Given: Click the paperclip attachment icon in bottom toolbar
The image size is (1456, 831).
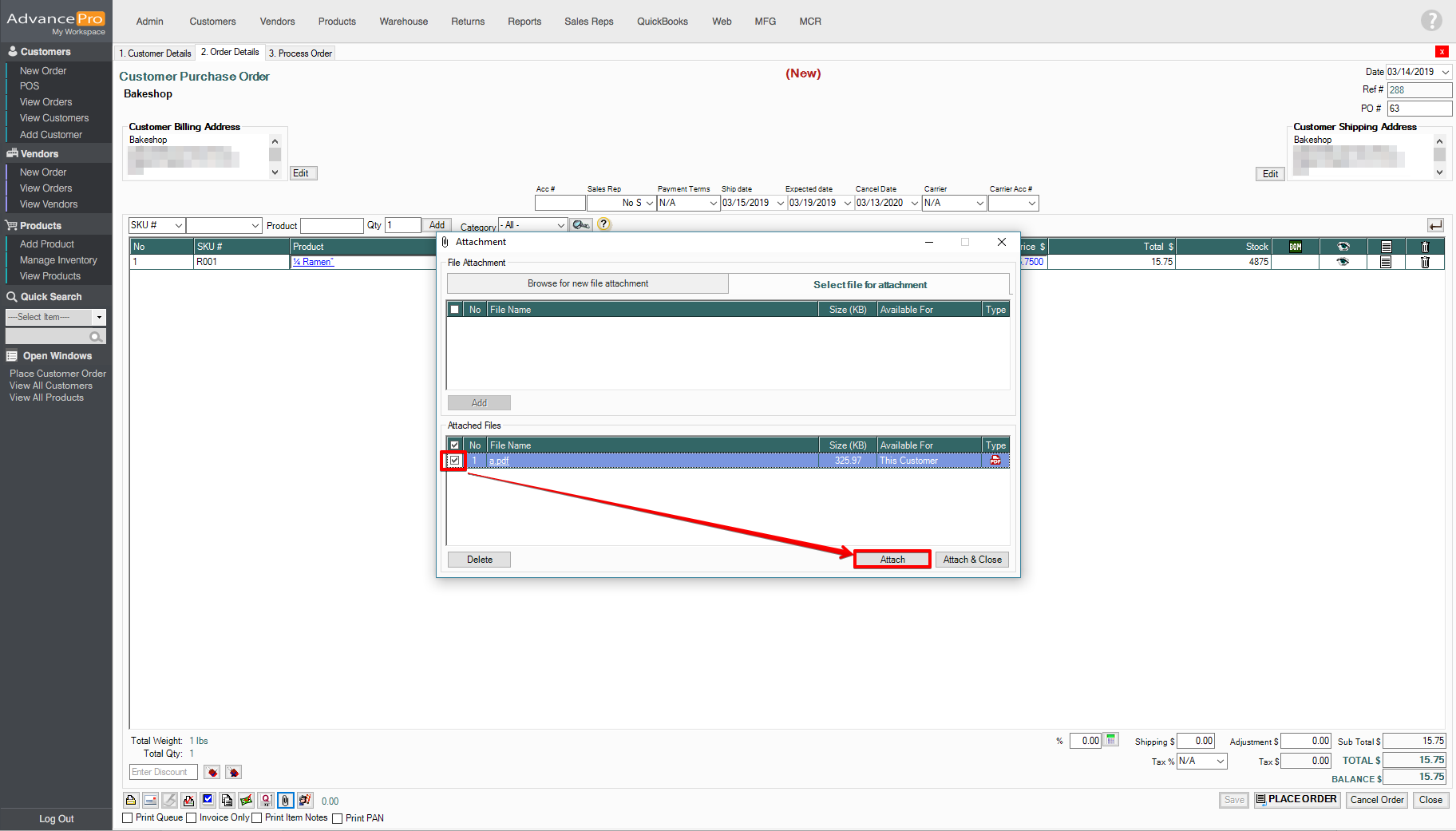Looking at the screenshot, I should click(x=285, y=800).
